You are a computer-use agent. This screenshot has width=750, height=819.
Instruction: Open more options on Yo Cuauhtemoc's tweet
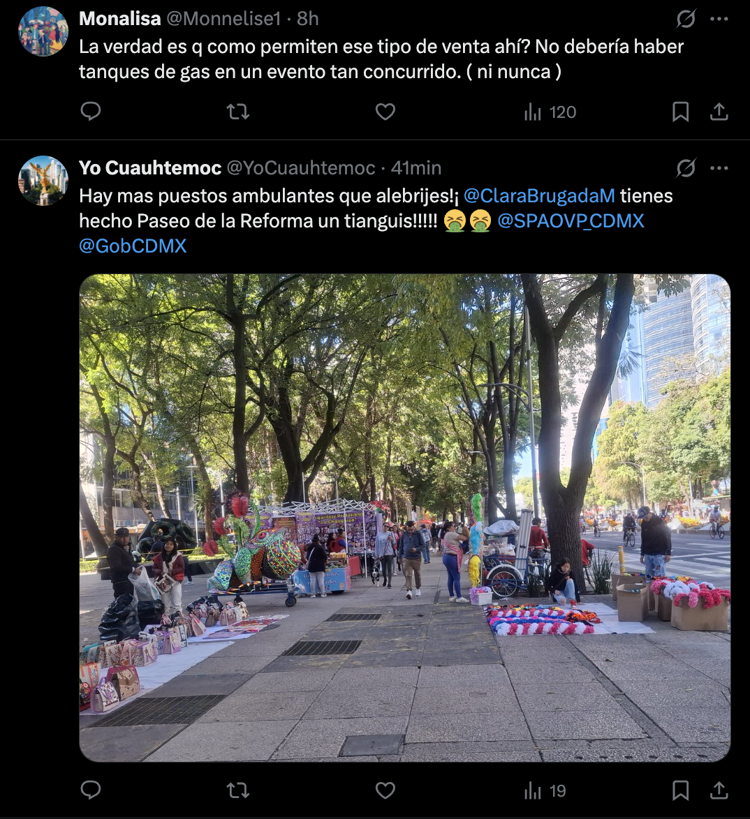[x=719, y=168]
